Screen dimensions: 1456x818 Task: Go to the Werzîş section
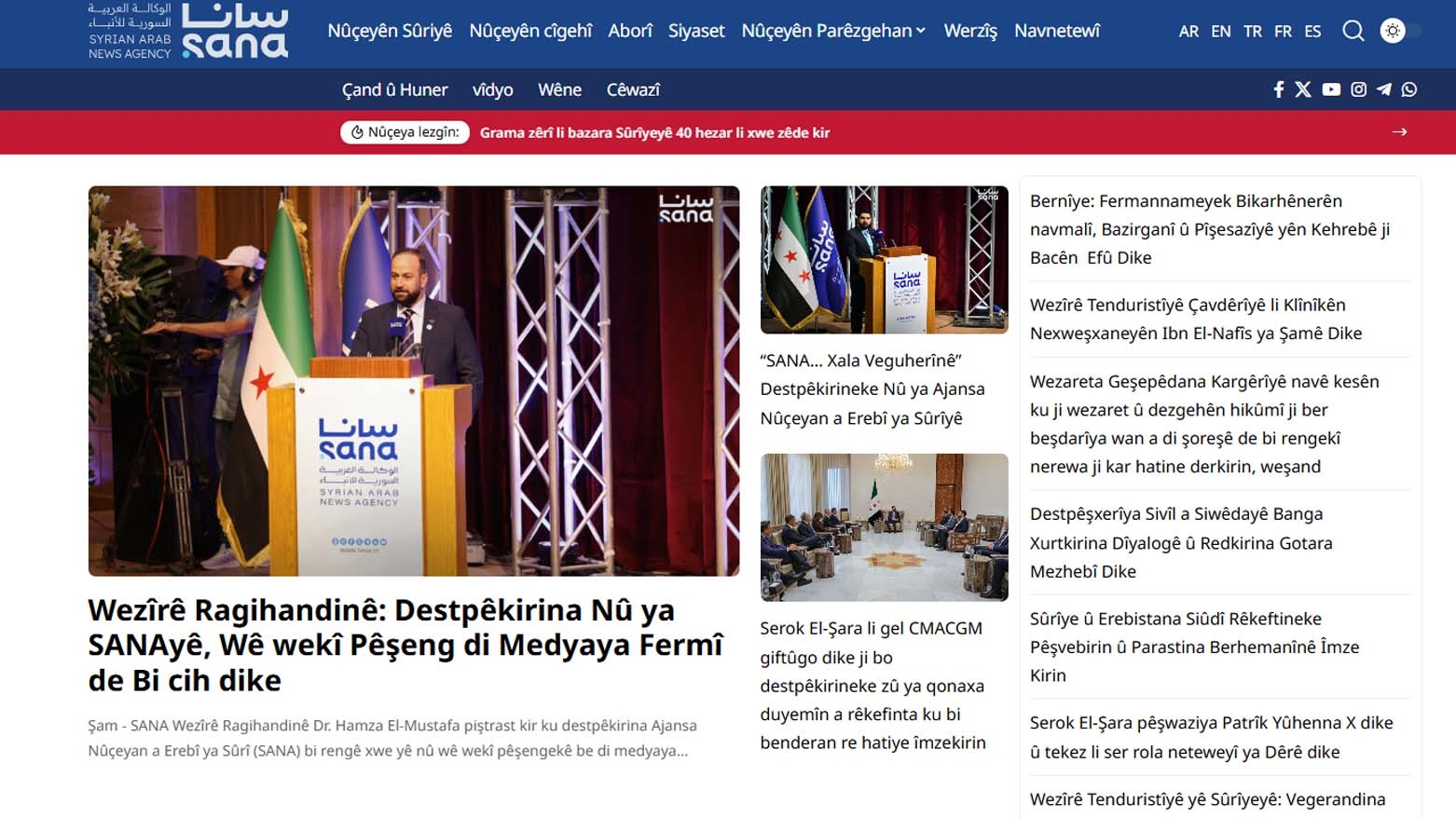970,31
